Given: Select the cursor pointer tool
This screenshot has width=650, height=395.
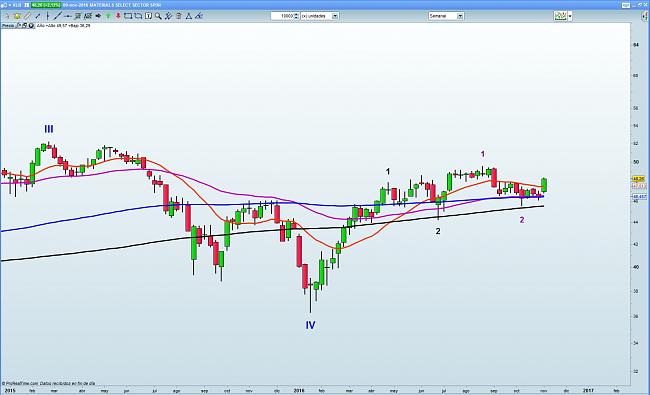Looking at the screenshot, I should tap(7, 16).
